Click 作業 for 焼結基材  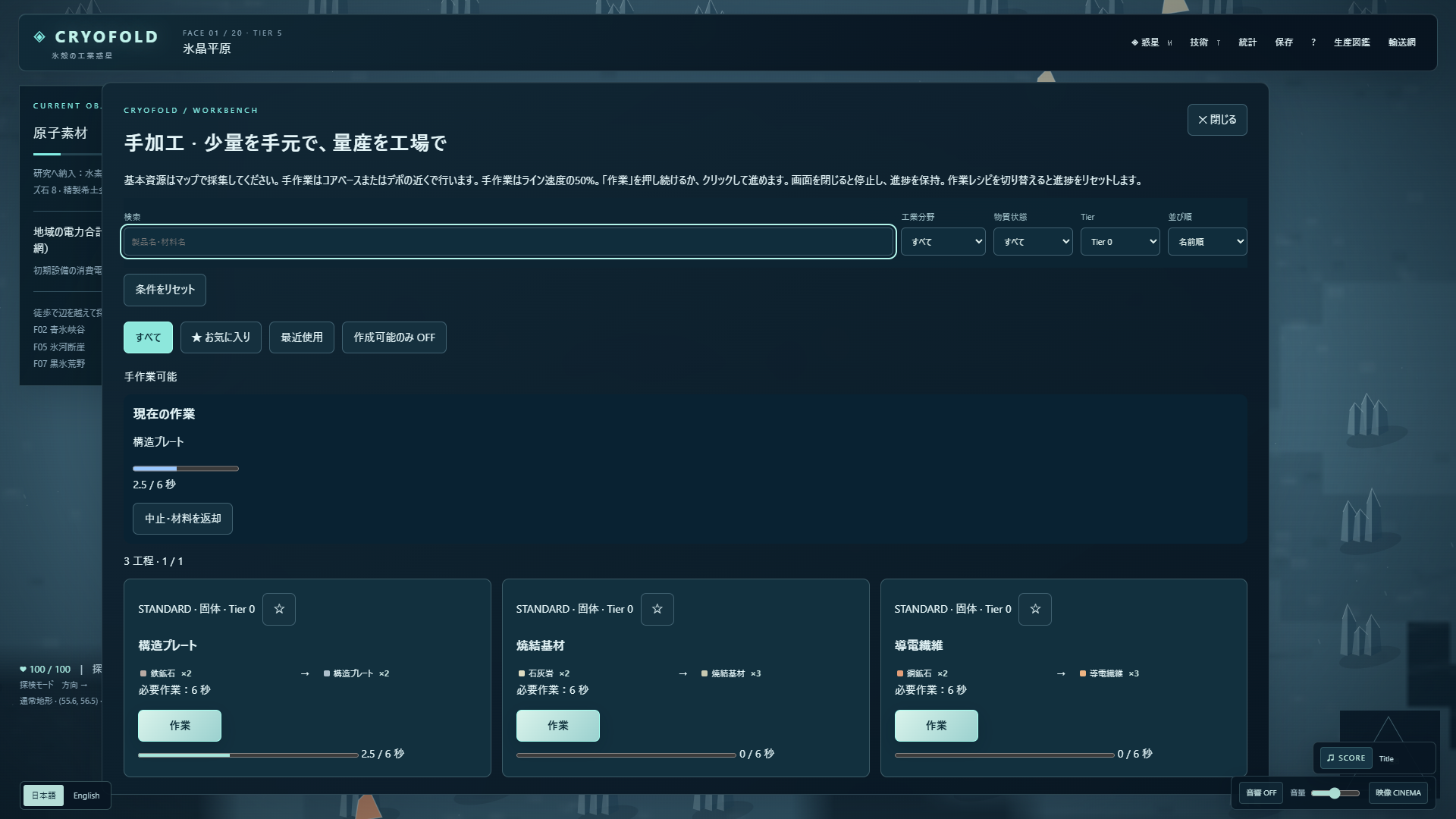(x=558, y=726)
